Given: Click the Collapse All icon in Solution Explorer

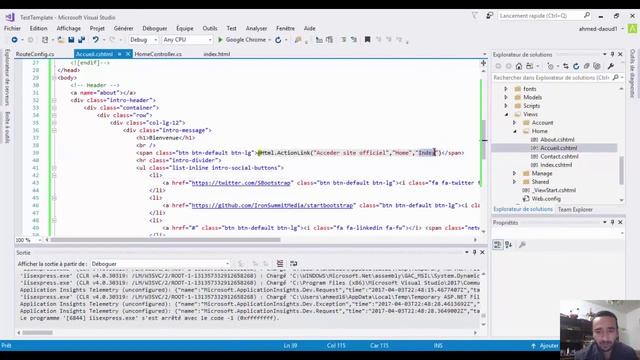Looking at the screenshot, I should (x=587, y=66).
